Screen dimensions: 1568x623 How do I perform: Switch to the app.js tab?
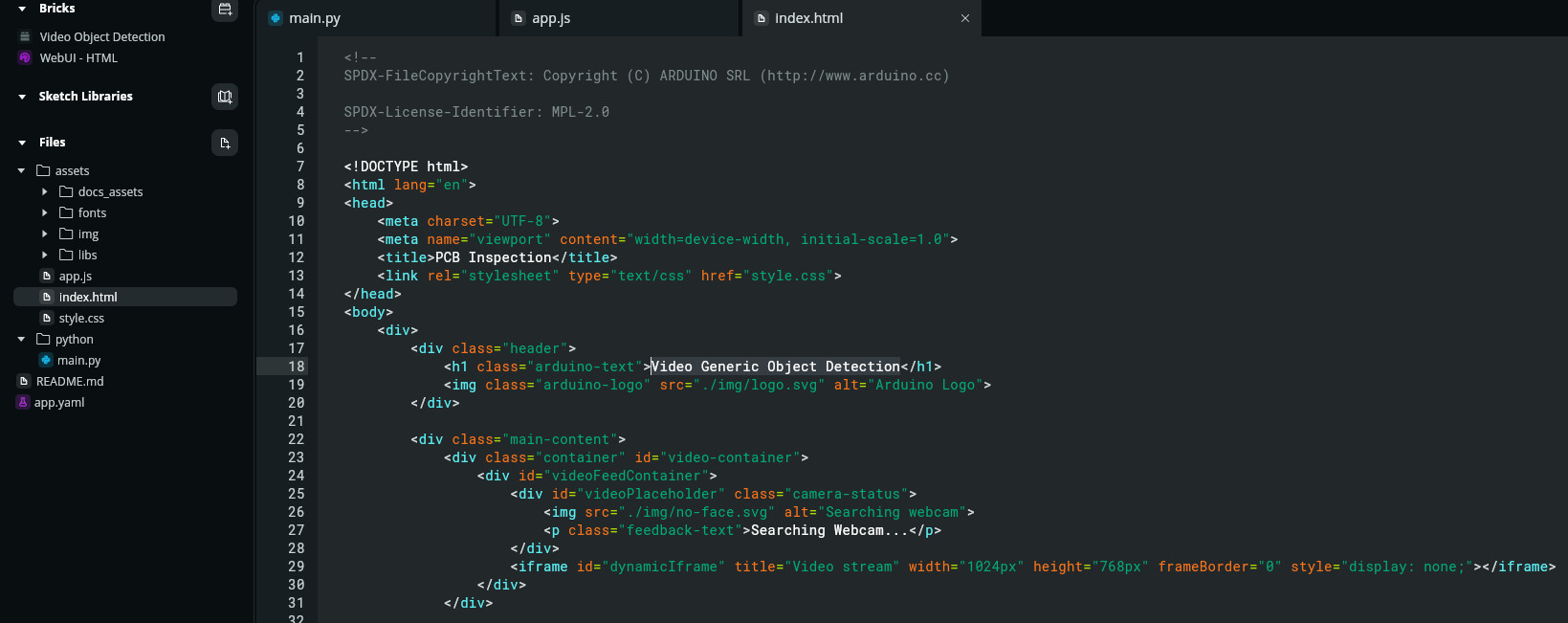[620, 18]
